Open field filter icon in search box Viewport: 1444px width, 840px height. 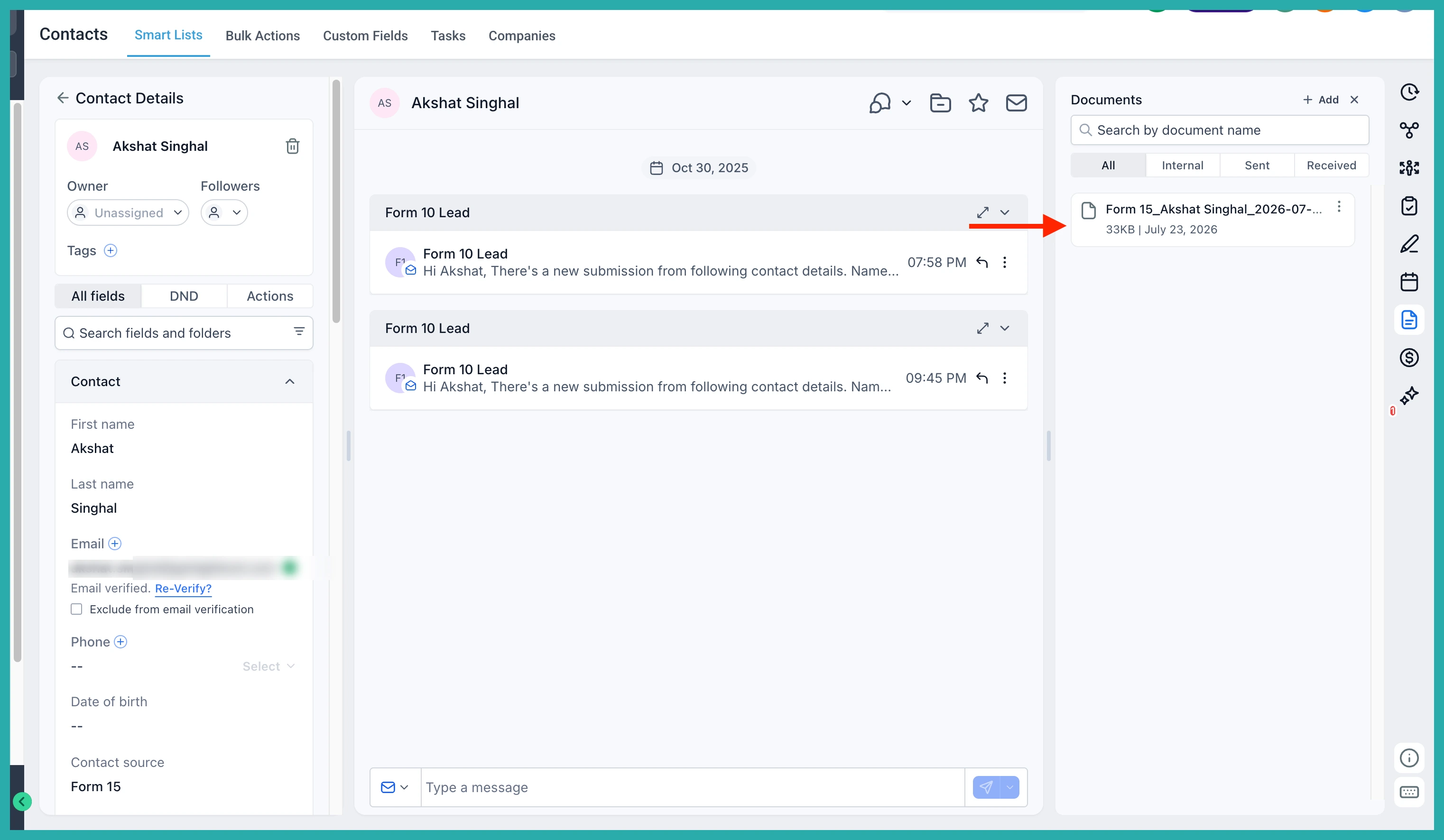click(x=299, y=332)
